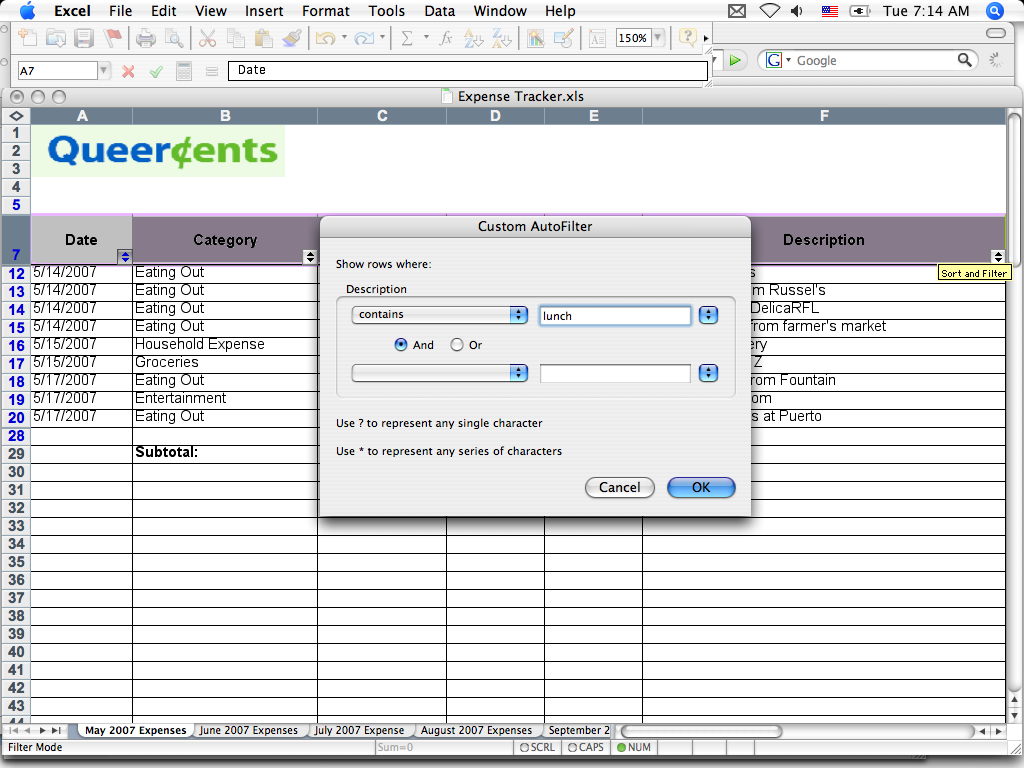Open the Chart Wizard icon
Viewport: 1024px width, 768px height.
(535, 39)
